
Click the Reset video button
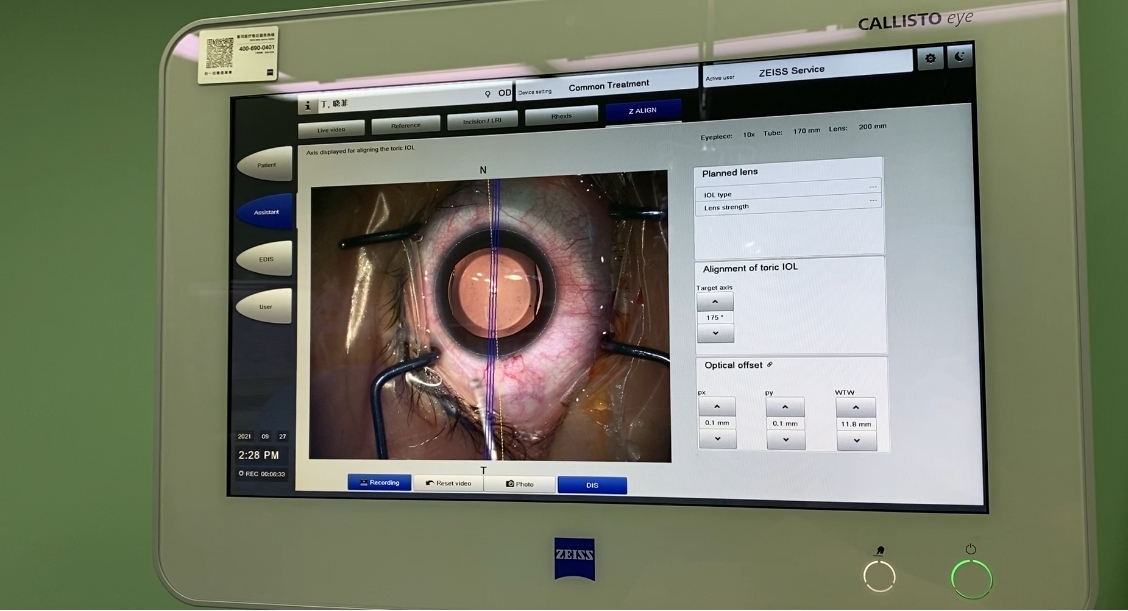point(449,483)
